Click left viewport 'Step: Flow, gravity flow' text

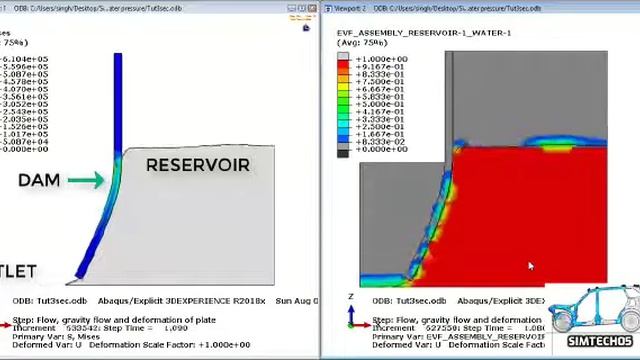114,320
